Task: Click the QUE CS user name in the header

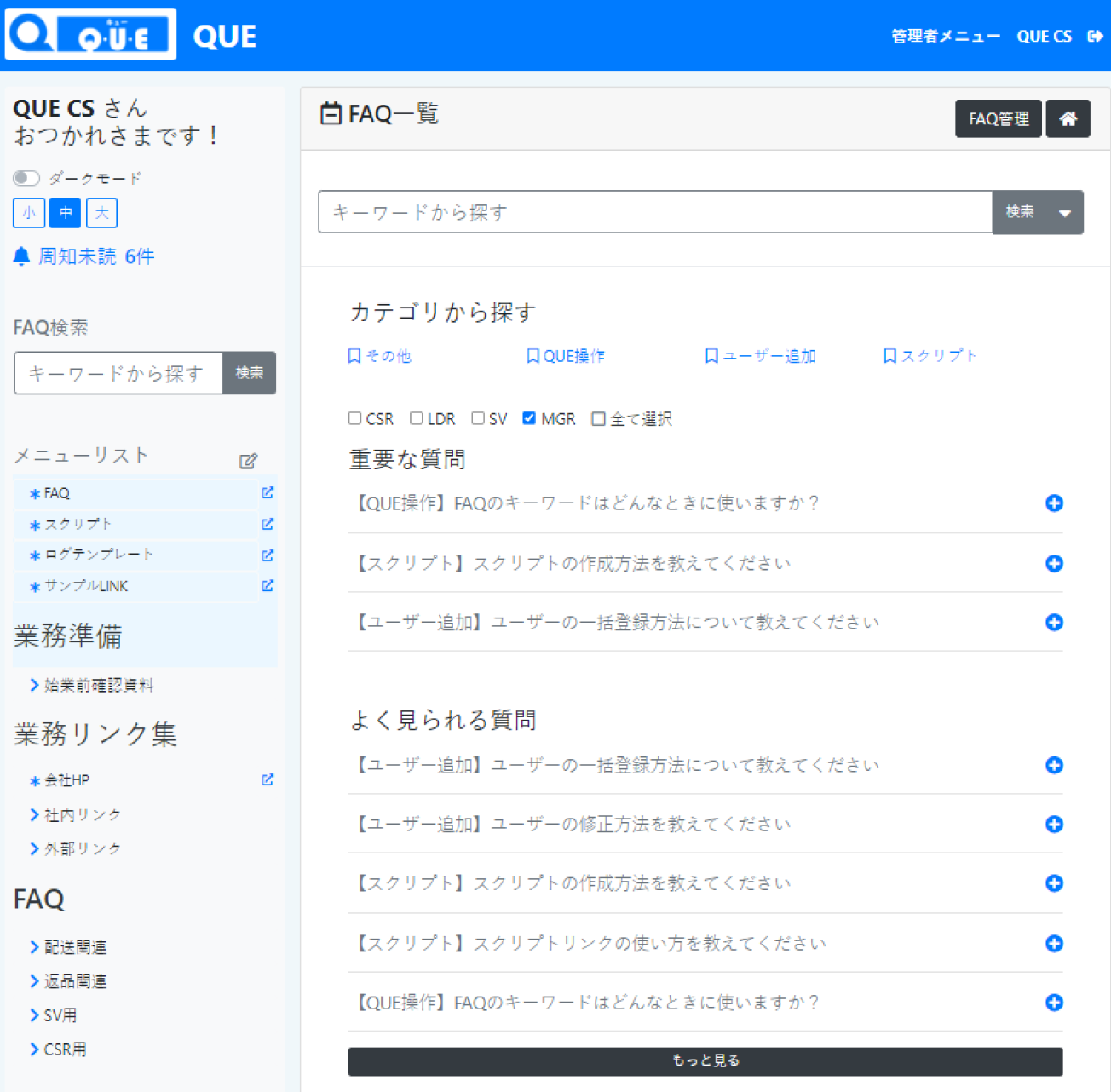Action: pos(1045,36)
